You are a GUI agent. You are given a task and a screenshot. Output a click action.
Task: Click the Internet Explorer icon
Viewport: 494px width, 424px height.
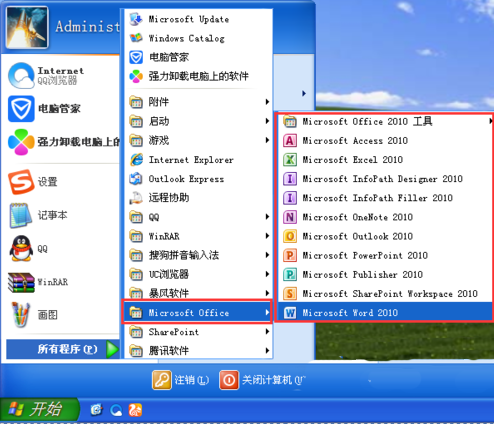pyautogui.click(x=136, y=160)
